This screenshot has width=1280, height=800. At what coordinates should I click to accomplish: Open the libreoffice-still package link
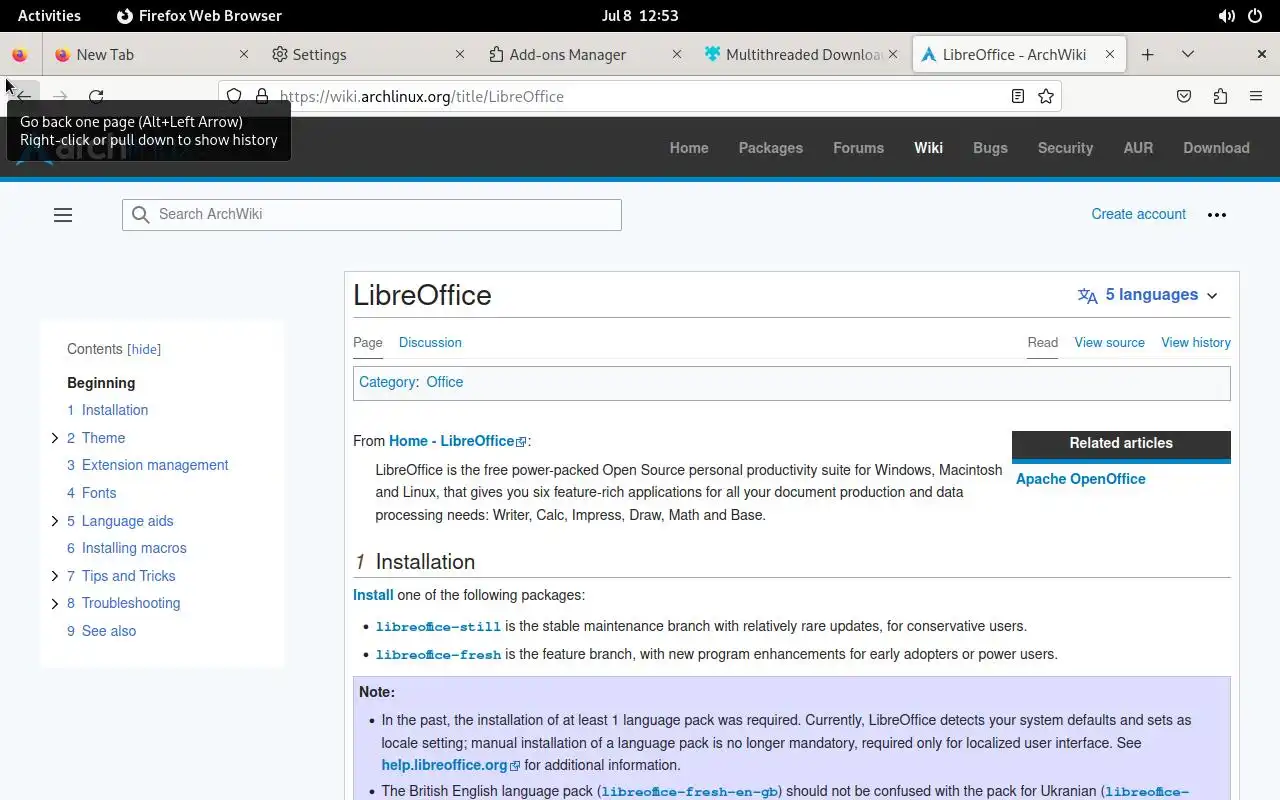click(438, 627)
